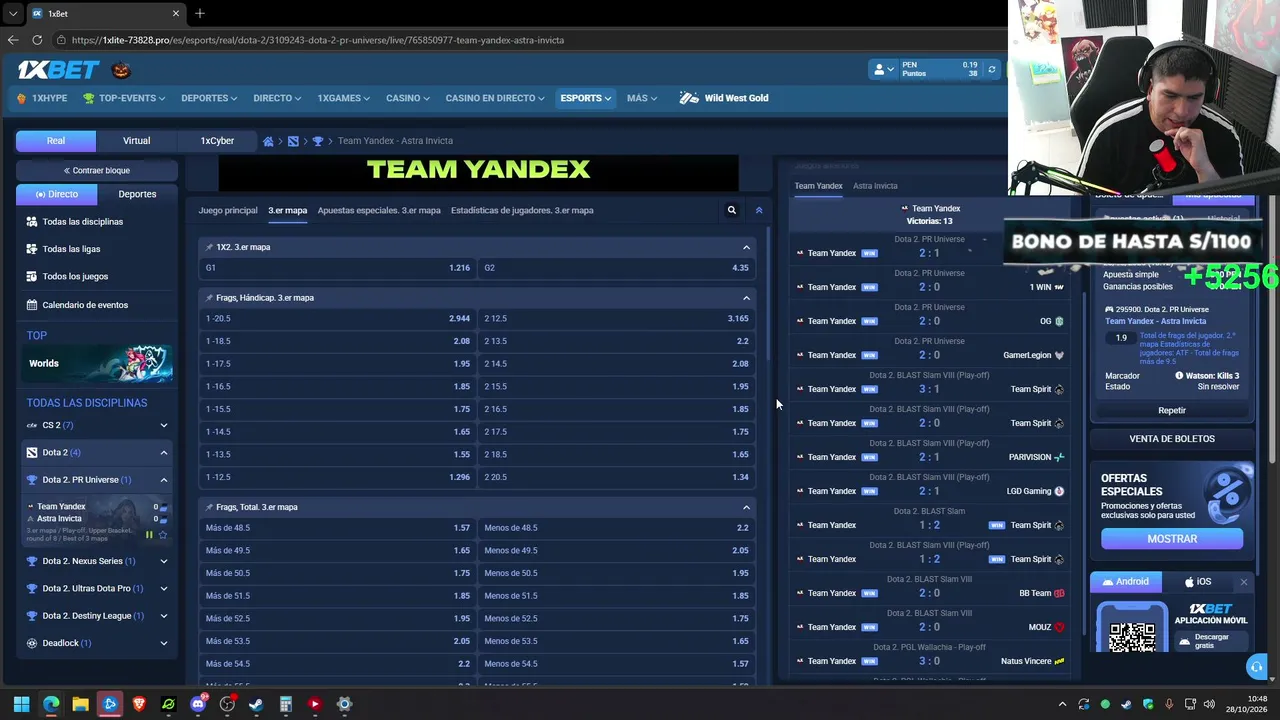This screenshot has height=720, width=1280.
Task: Open the user account dropdown
Action: coord(883,69)
